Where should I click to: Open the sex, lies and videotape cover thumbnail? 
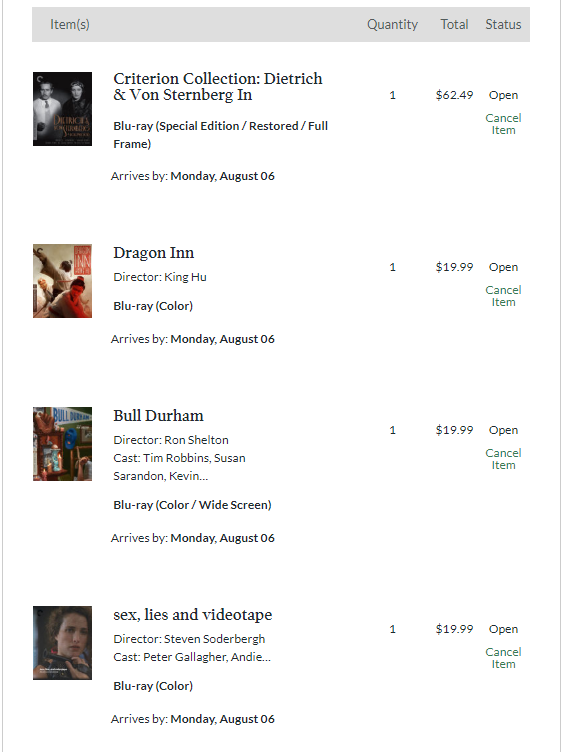point(62,643)
